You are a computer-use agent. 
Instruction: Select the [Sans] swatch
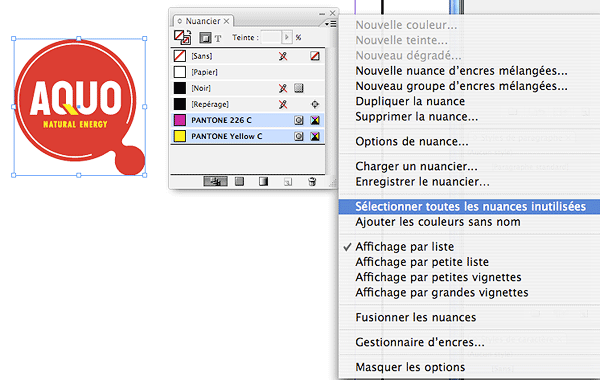point(248,56)
